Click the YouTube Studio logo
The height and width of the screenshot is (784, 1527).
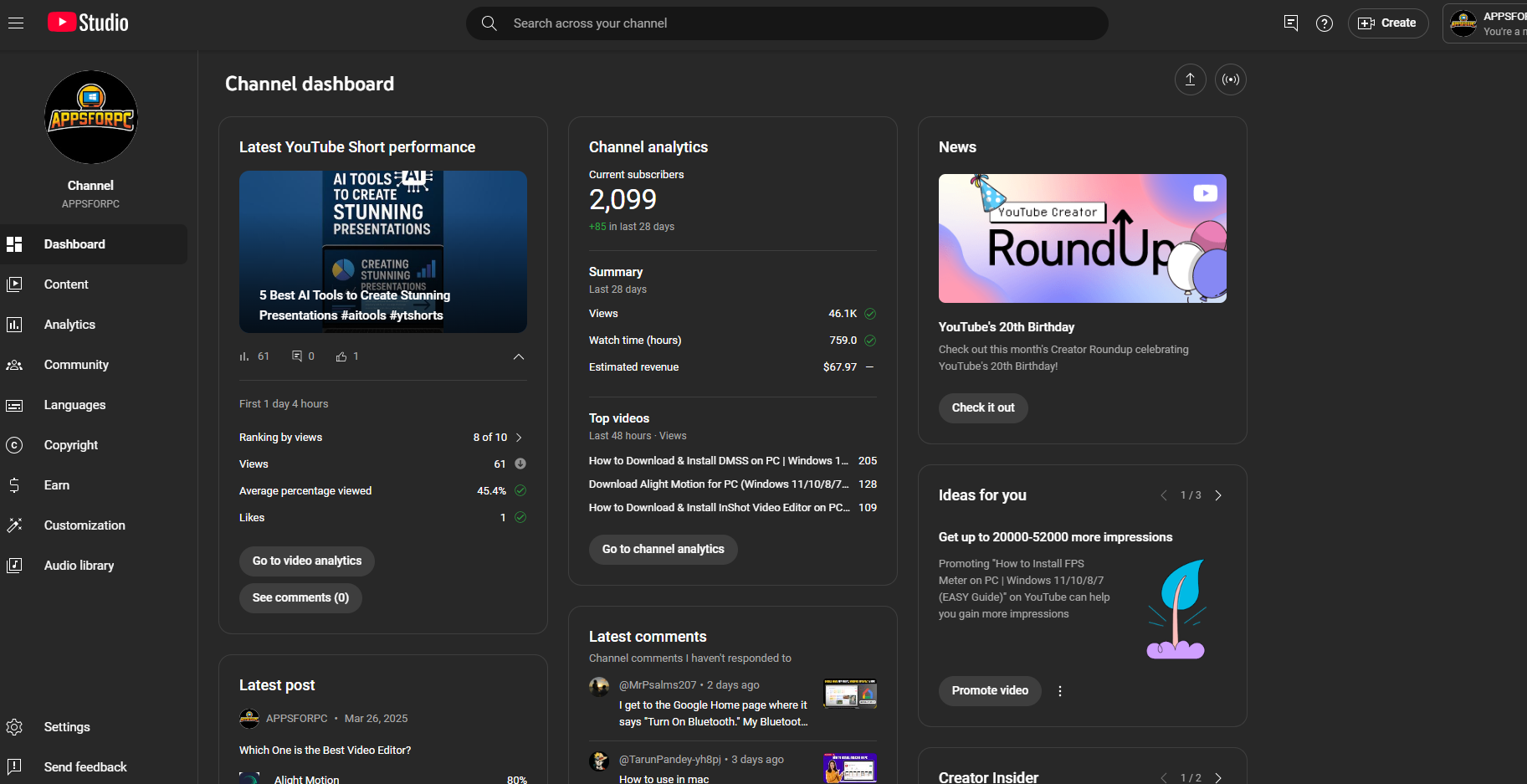pos(88,23)
